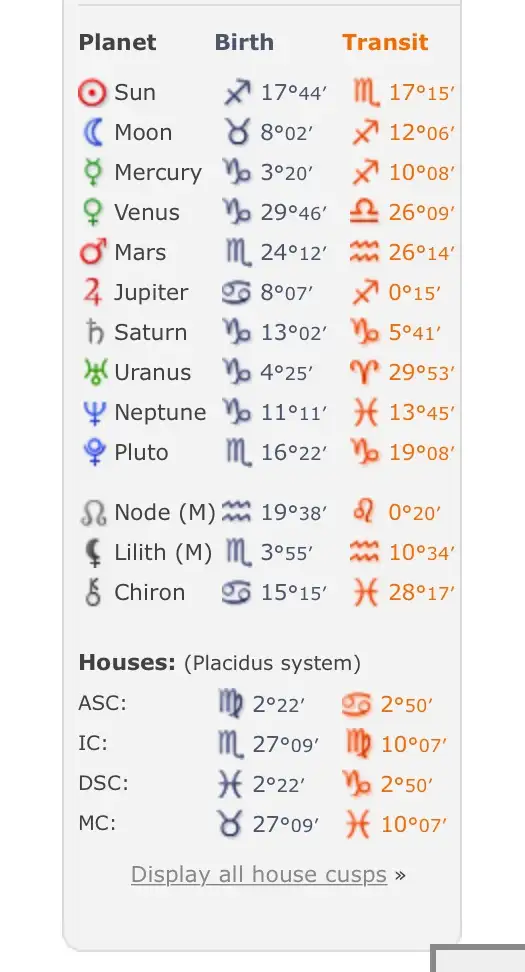Click the Jupiter glyph icon
525x972 pixels.
pos(93,292)
